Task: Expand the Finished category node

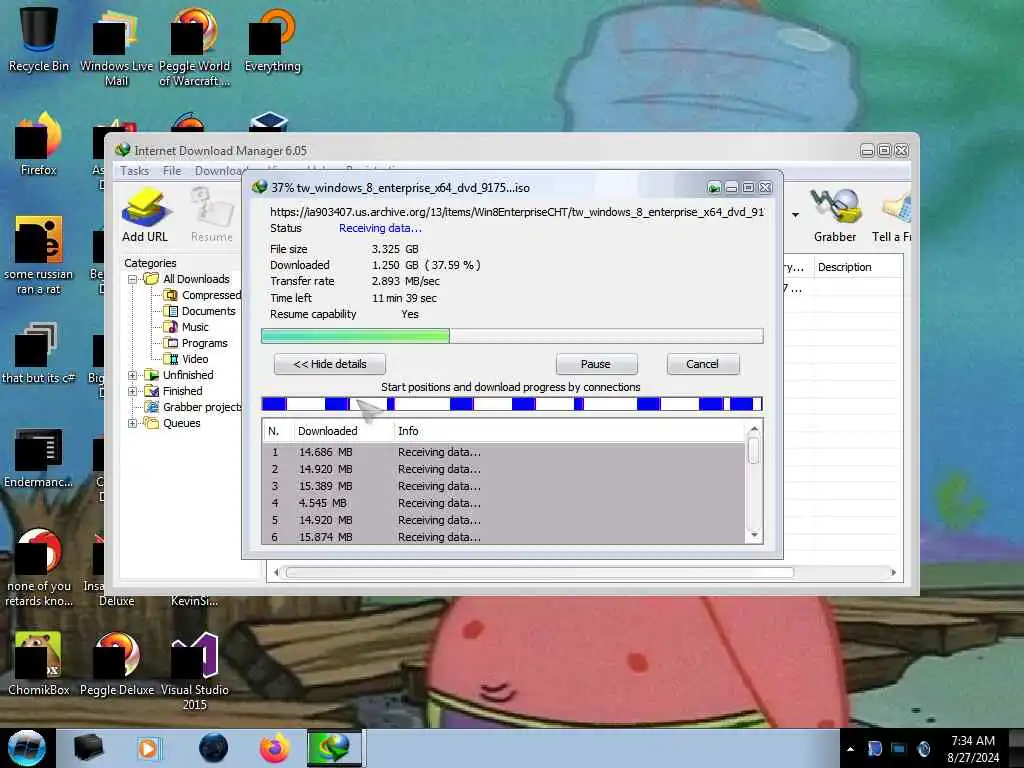Action: (133, 391)
